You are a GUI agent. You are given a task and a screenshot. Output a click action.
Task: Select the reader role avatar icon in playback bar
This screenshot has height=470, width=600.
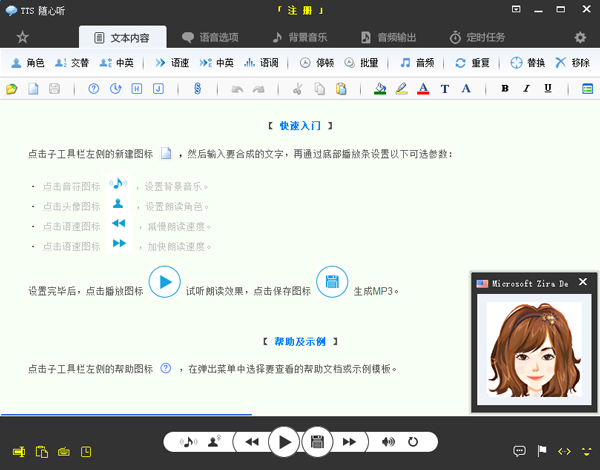click(214, 441)
